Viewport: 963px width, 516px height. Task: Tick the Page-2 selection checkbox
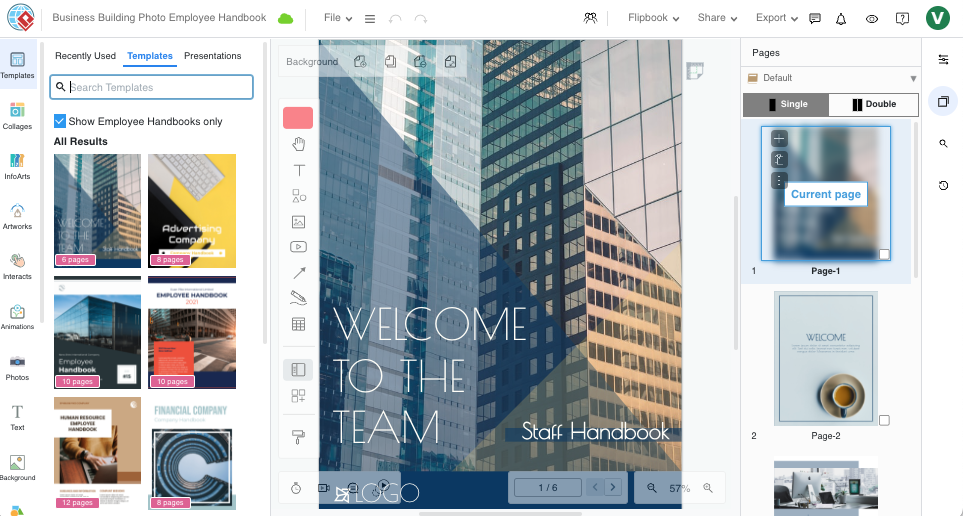click(x=884, y=421)
